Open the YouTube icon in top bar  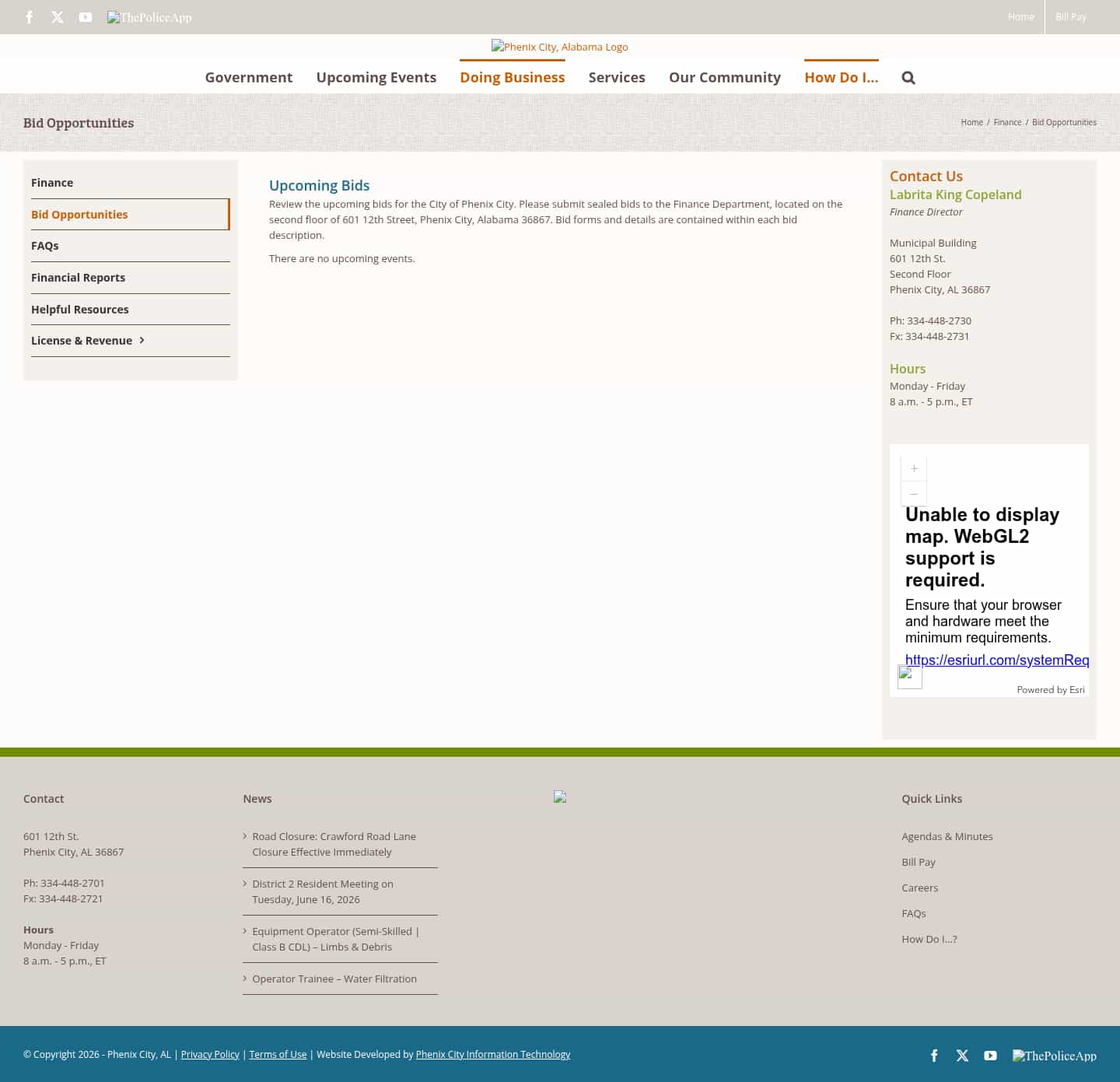coord(86,17)
